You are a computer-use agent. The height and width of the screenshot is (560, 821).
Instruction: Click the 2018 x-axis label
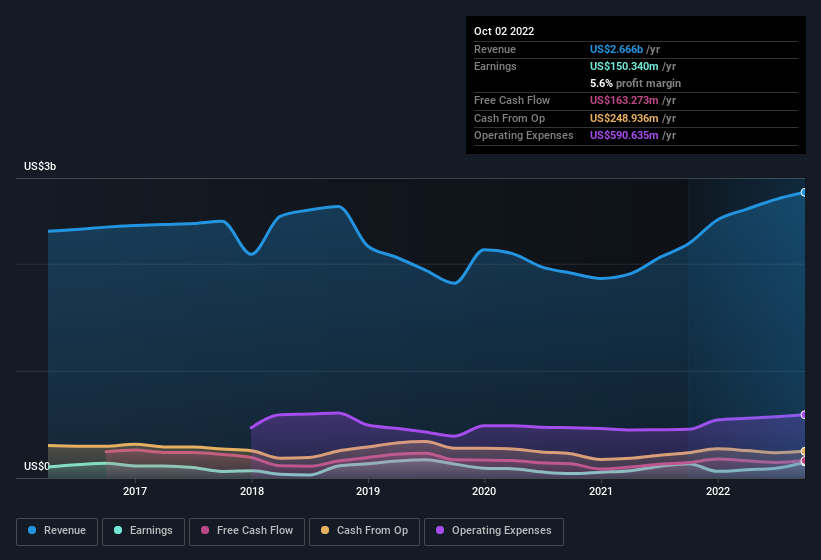point(251,491)
